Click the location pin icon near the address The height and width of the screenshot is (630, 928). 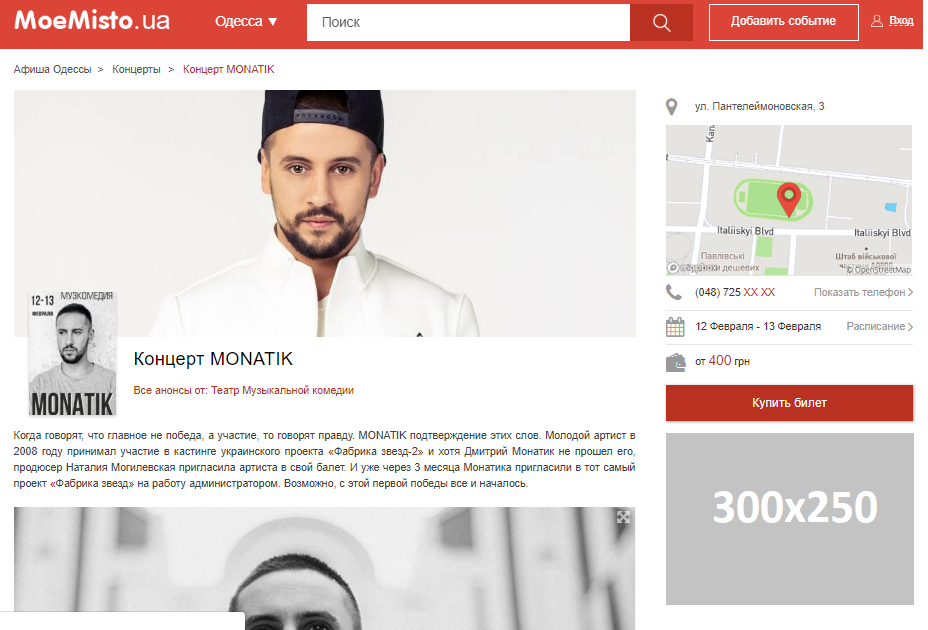671,107
